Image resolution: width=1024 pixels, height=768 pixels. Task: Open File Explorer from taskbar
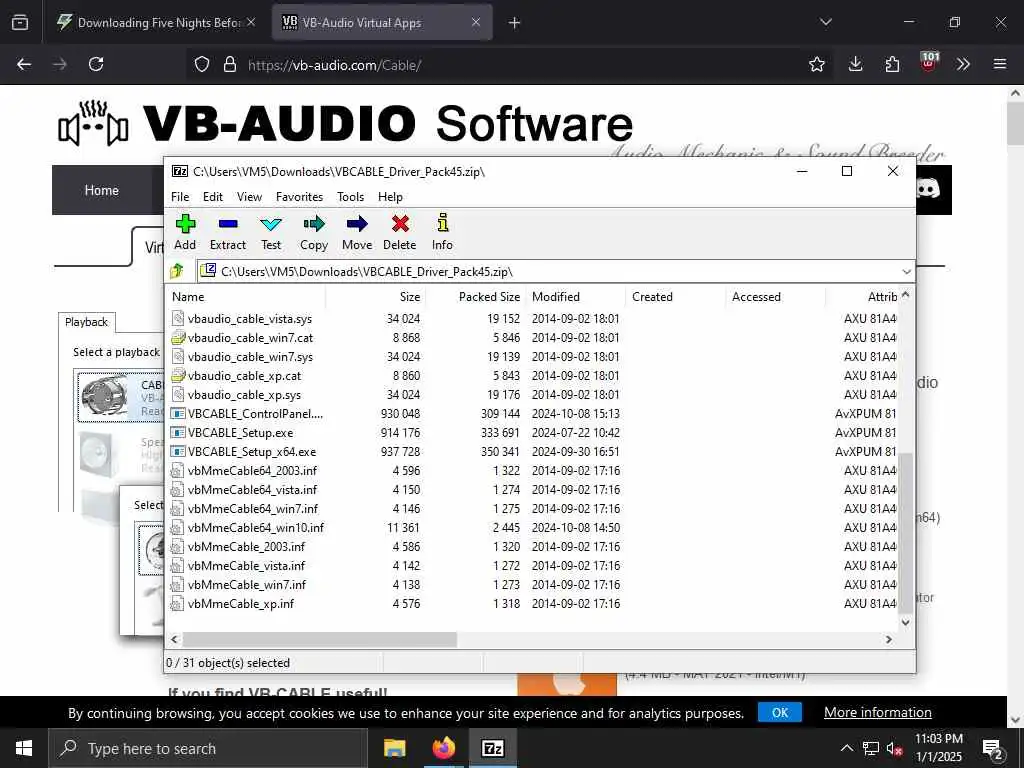click(394, 748)
